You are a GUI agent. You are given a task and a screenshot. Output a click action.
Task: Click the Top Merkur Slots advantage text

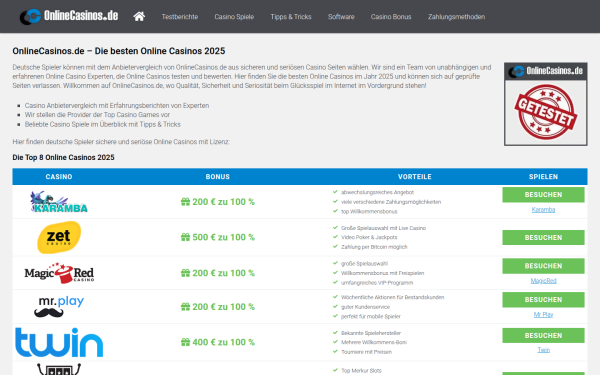click(361, 370)
